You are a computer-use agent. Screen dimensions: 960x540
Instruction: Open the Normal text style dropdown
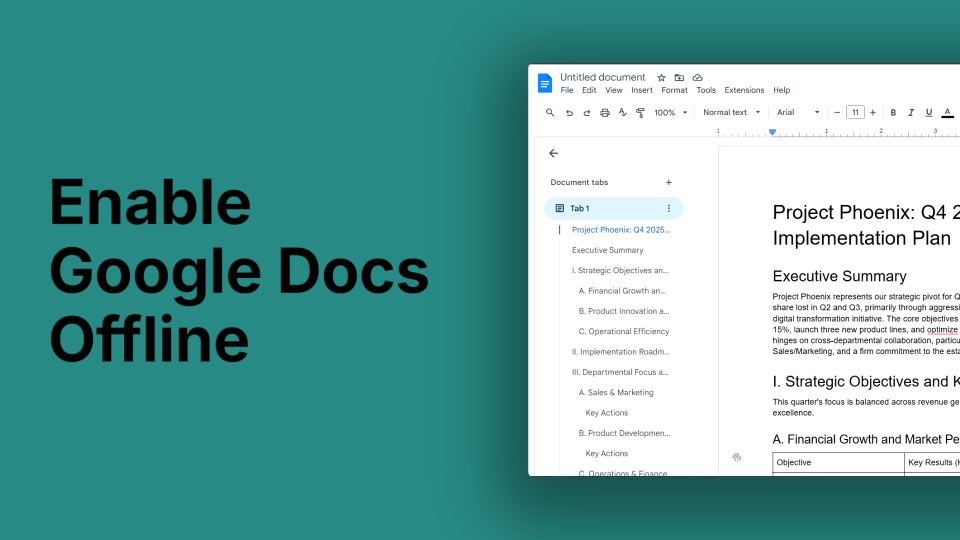731,113
